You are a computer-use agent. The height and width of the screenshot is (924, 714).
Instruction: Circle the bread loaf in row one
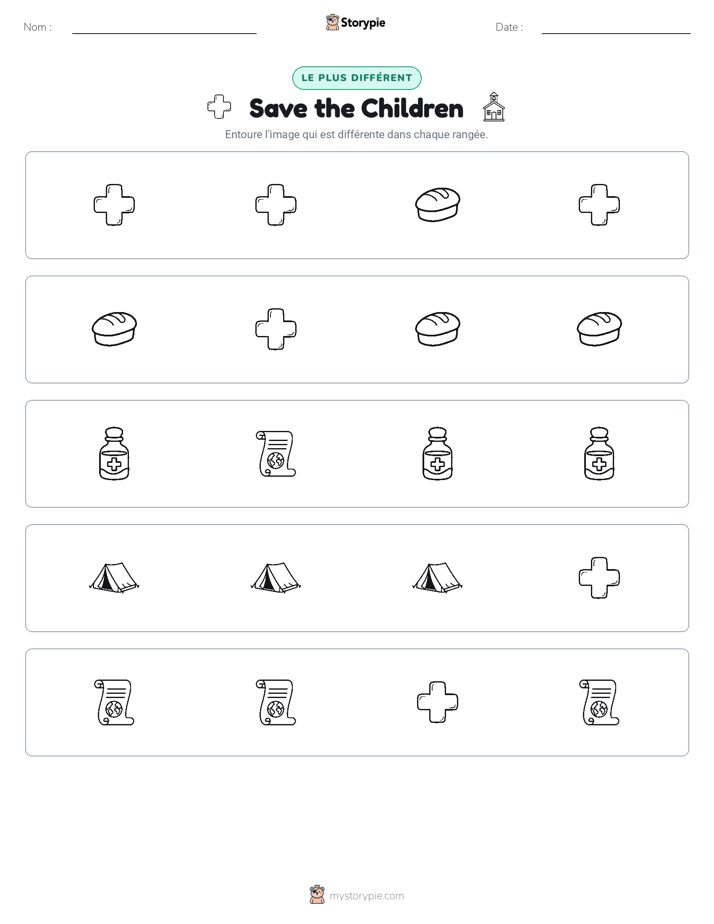pyautogui.click(x=437, y=204)
